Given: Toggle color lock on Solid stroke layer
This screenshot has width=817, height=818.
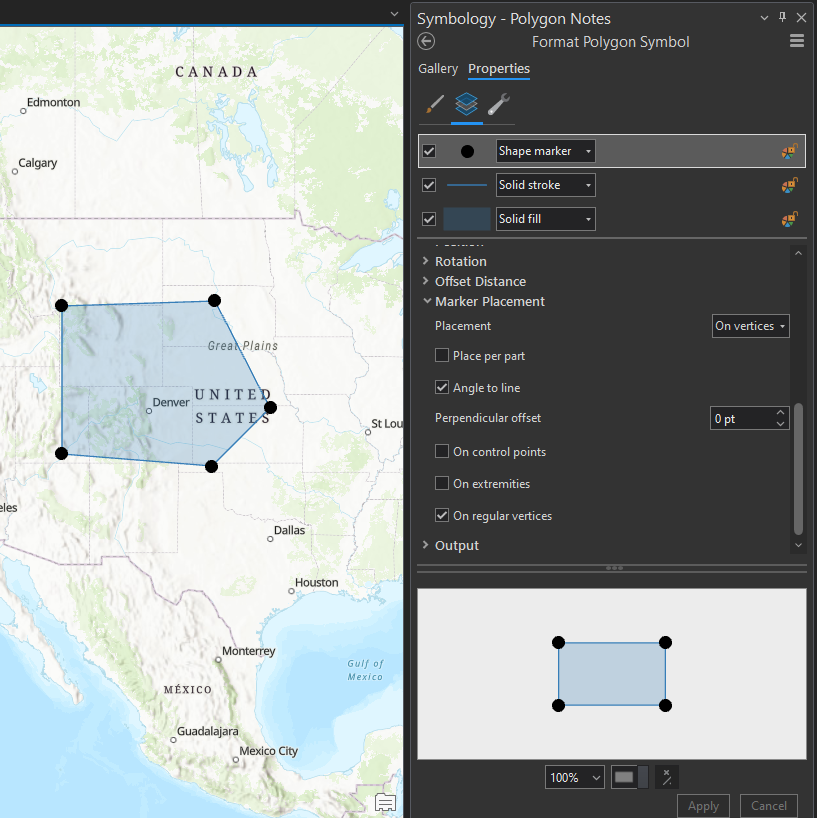Looking at the screenshot, I should (x=787, y=185).
